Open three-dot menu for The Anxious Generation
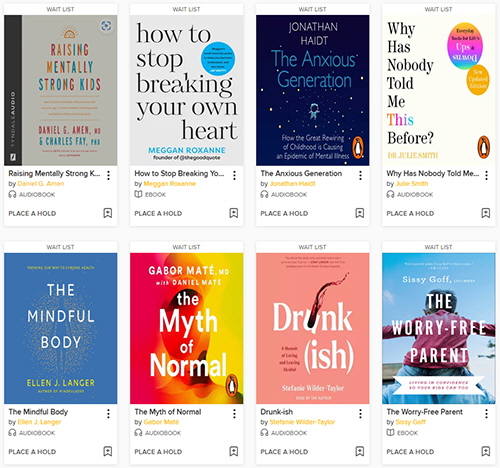This screenshot has width=500, height=468. (360, 175)
